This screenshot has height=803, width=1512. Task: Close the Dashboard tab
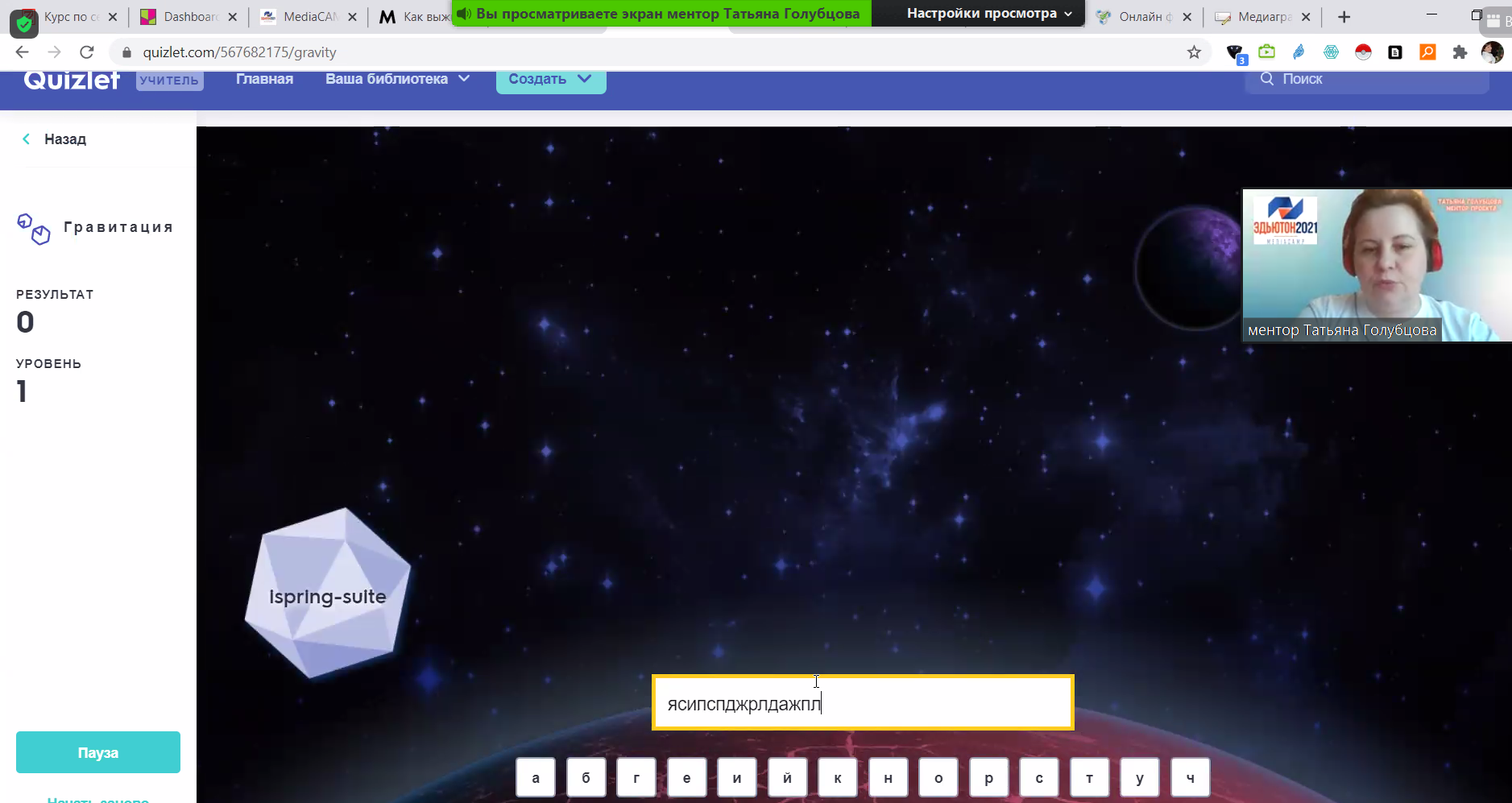tap(232, 17)
